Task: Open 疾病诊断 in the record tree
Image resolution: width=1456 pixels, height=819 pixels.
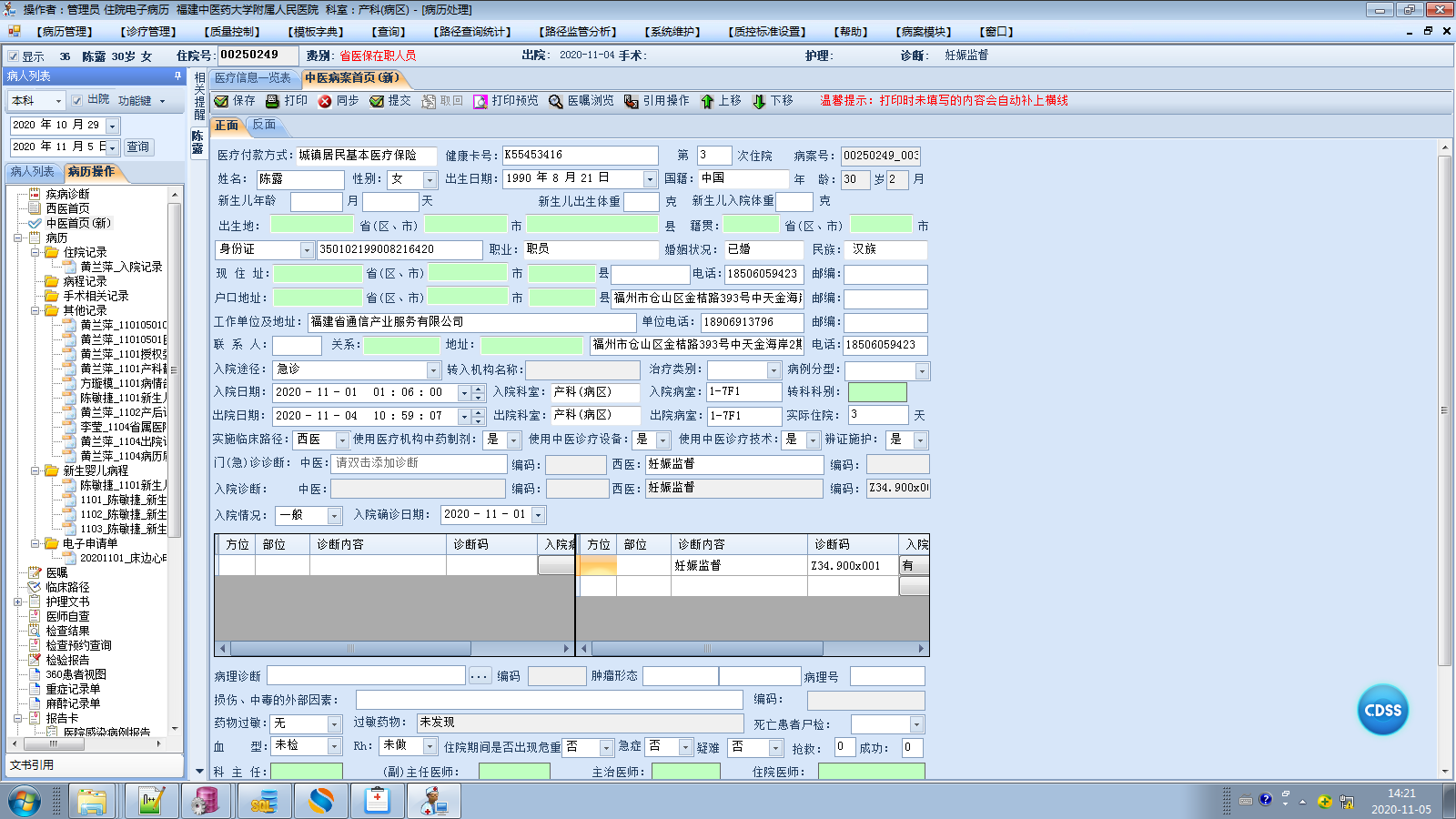Action: [67, 194]
